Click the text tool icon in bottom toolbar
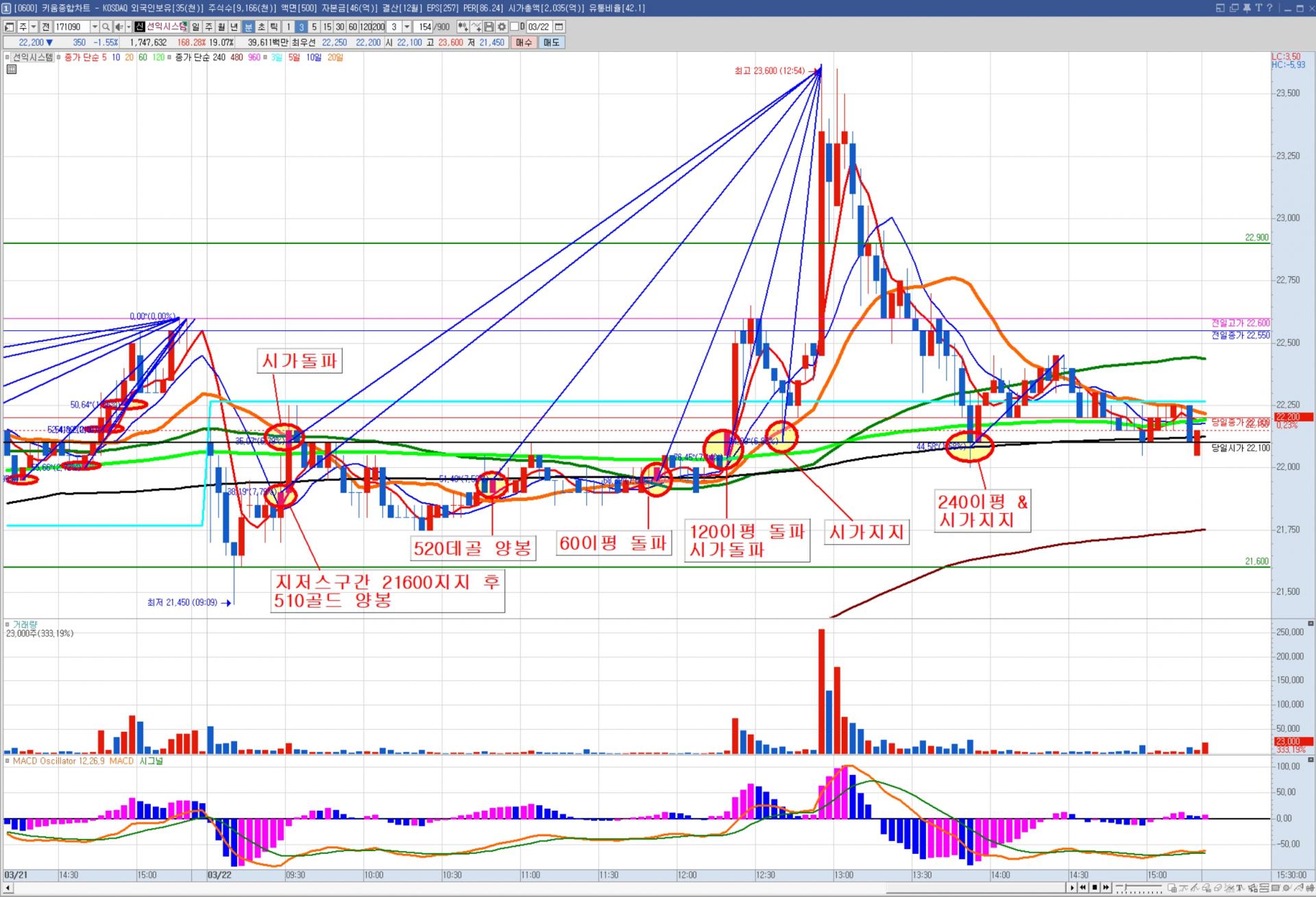Image resolution: width=1316 pixels, height=897 pixels. point(1240,887)
